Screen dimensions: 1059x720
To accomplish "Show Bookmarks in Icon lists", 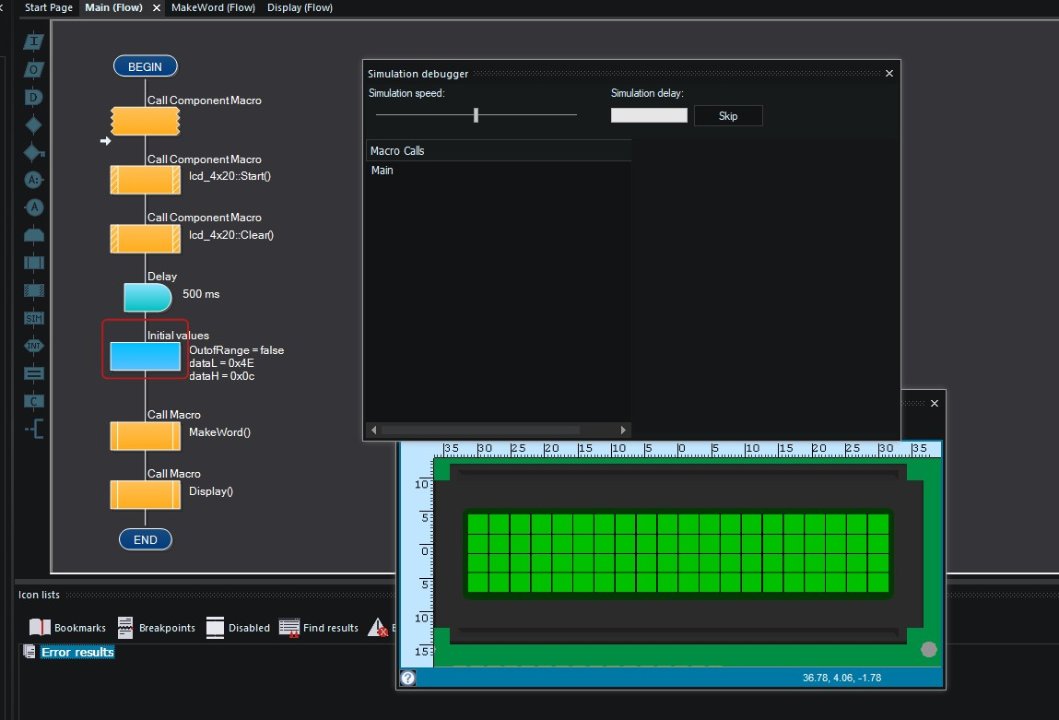I will (68, 627).
